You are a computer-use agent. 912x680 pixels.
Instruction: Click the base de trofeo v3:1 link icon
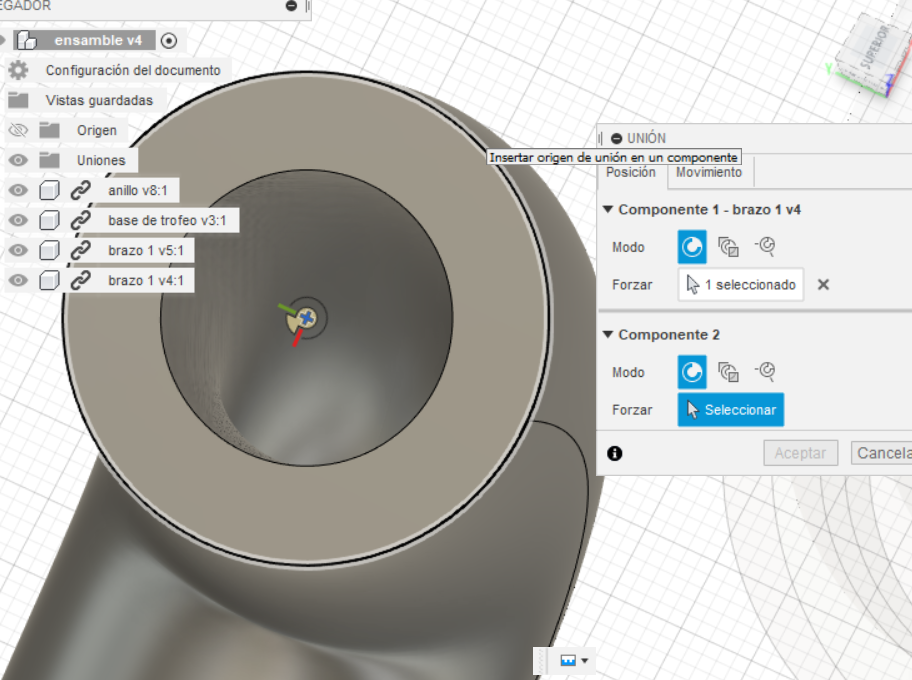[x=80, y=220]
